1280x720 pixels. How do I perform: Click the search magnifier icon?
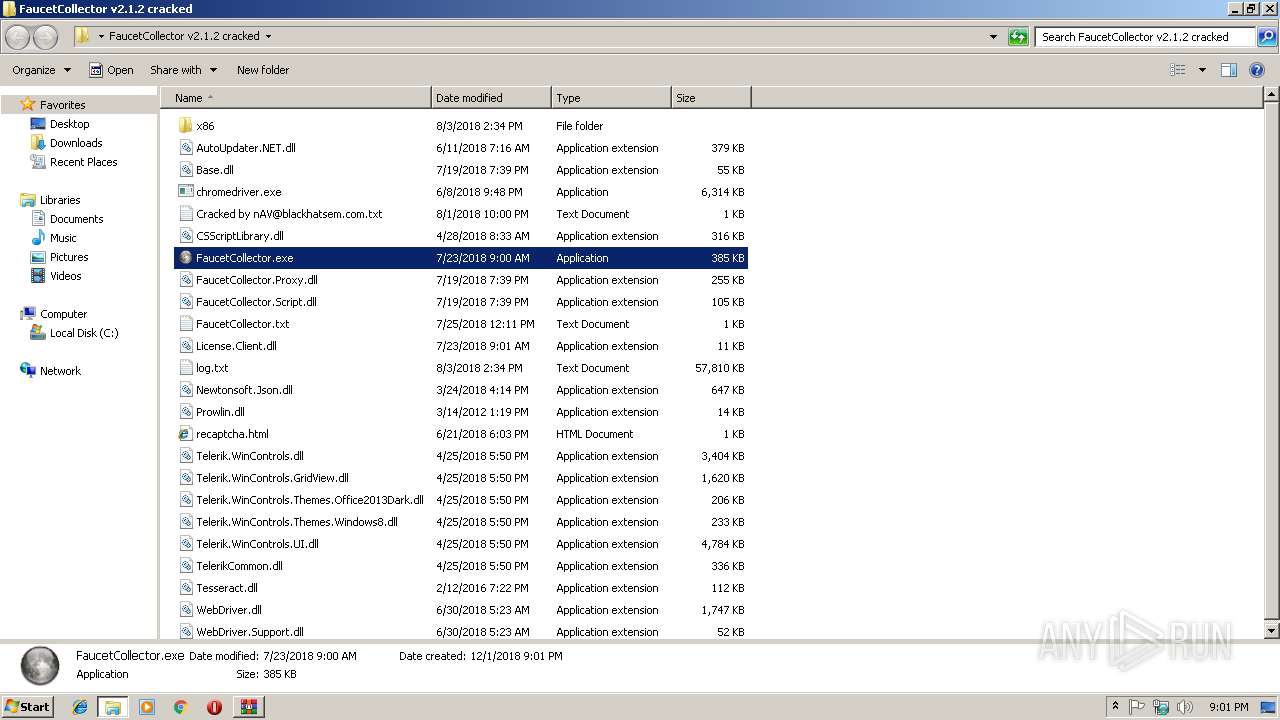[1266, 37]
